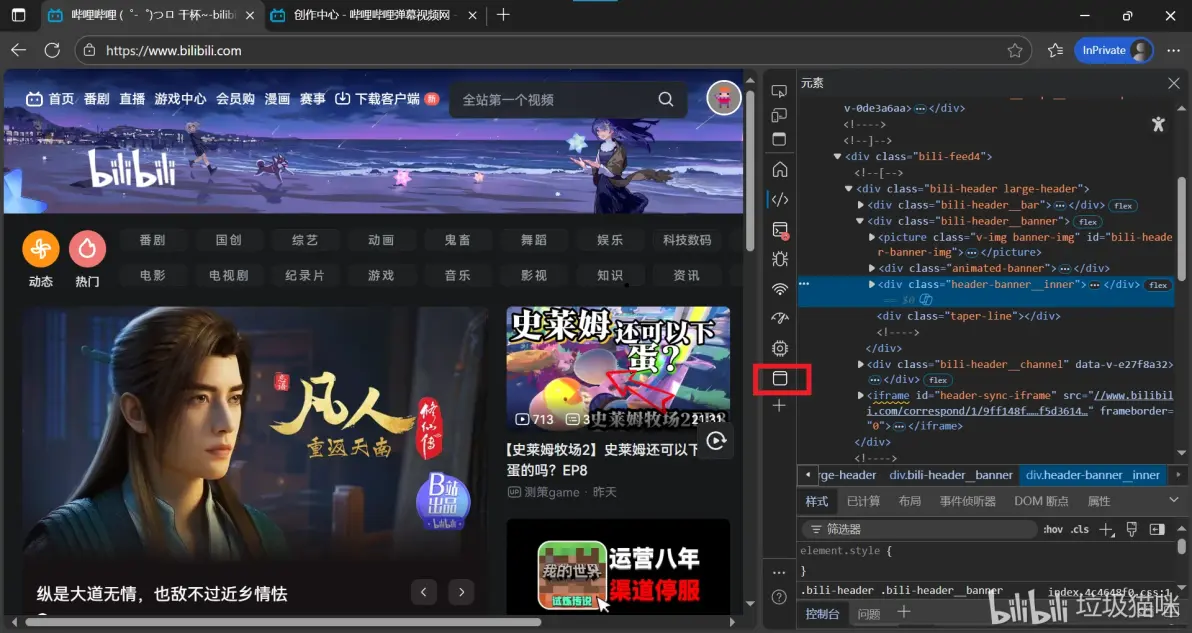
Task: Expand the animated-banner div node
Action: (x=872, y=268)
